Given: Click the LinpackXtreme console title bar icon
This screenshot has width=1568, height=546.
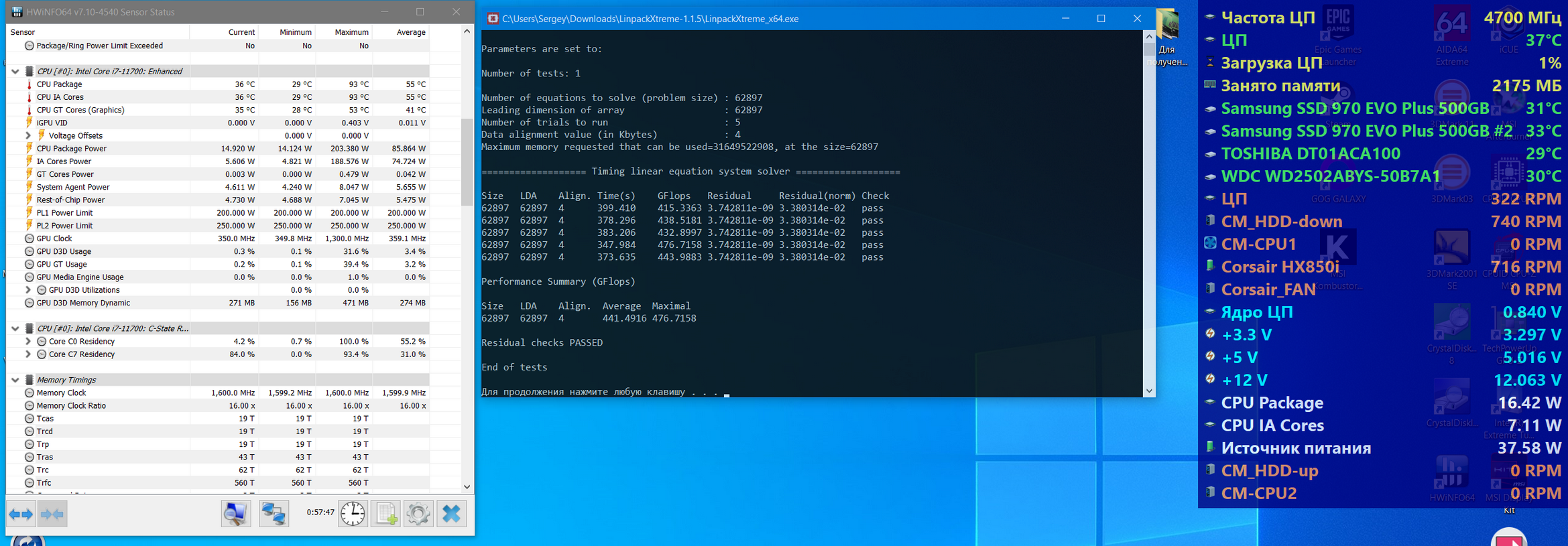Looking at the screenshot, I should pyautogui.click(x=493, y=19).
